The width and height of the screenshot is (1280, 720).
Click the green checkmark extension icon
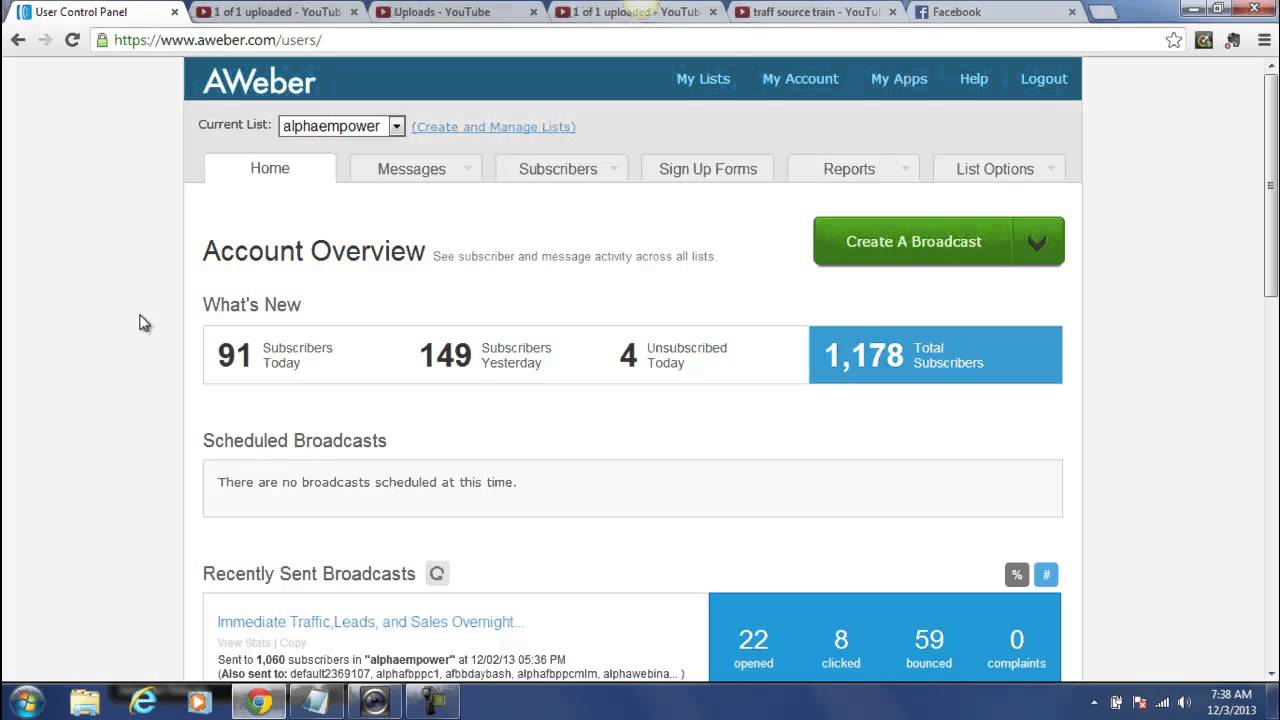click(1204, 40)
